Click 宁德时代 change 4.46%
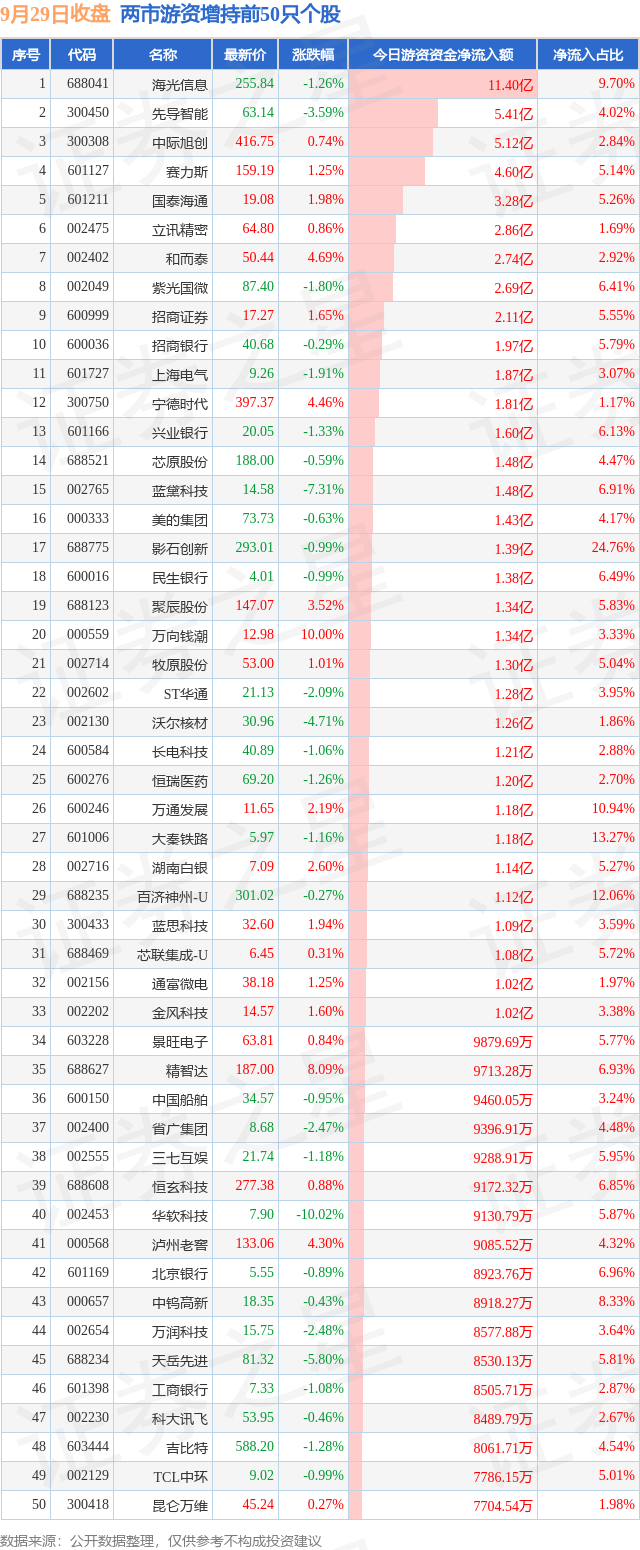 click(x=326, y=403)
